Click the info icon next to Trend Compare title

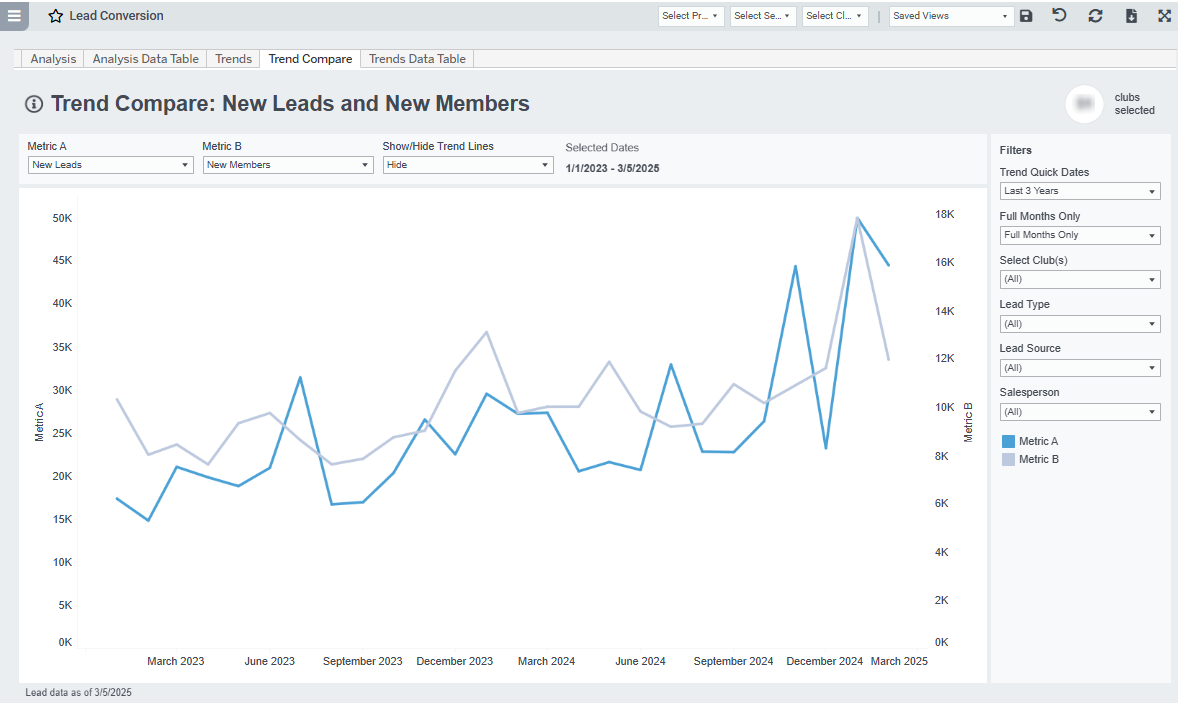(x=33, y=103)
